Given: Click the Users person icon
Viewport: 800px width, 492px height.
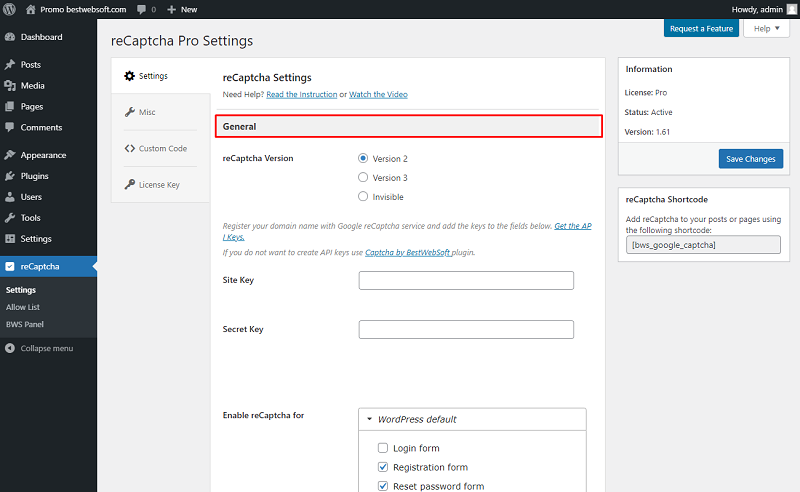Looking at the screenshot, I should pyautogui.click(x=10, y=196).
